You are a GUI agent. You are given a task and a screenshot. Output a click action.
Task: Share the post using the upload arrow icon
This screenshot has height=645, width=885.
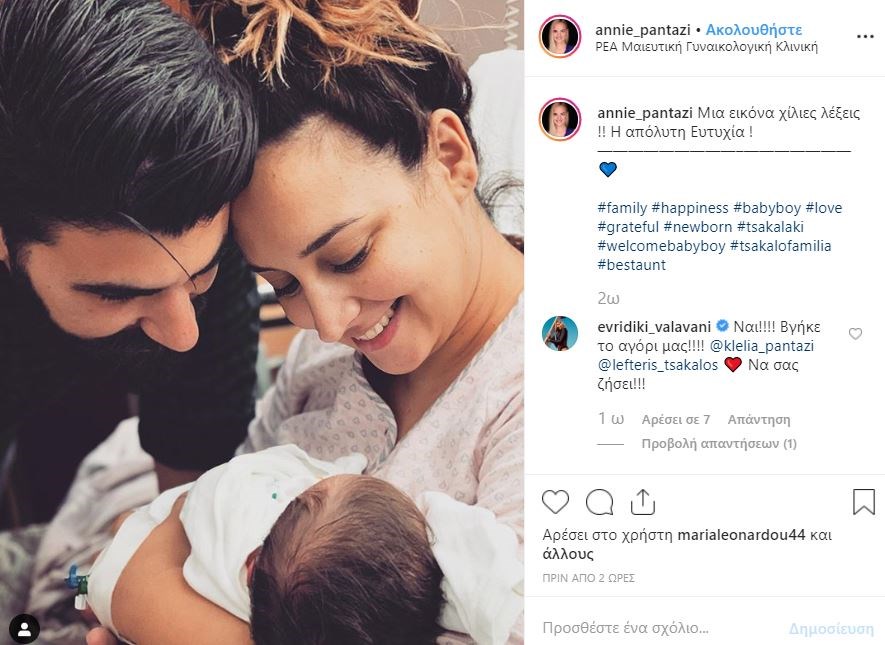click(642, 502)
